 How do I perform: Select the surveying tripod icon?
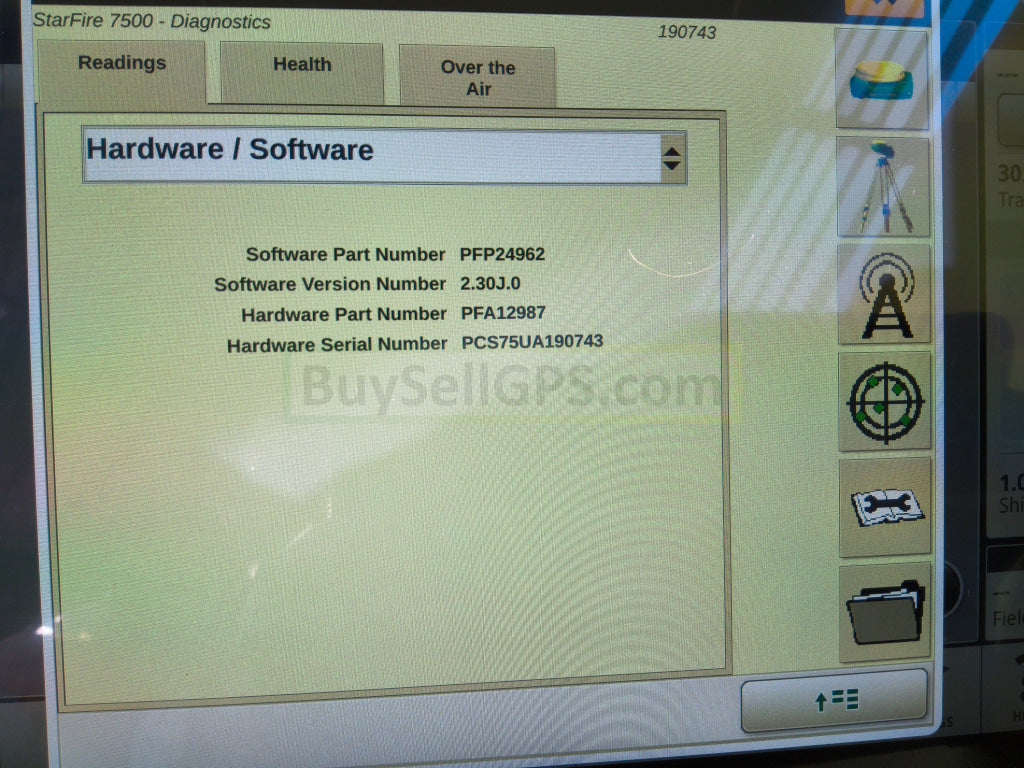tap(883, 187)
